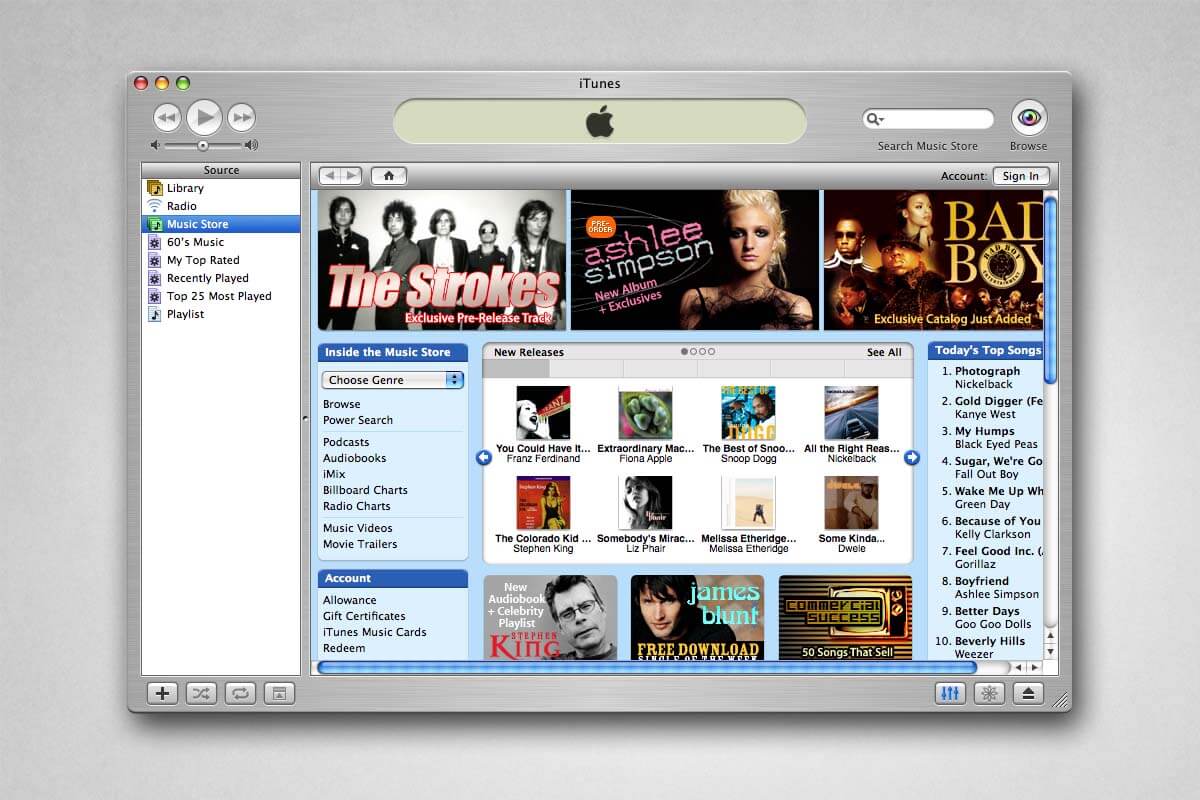The width and height of the screenshot is (1200, 800).
Task: Open Top 25 Most Played playlist
Action: pos(220,296)
